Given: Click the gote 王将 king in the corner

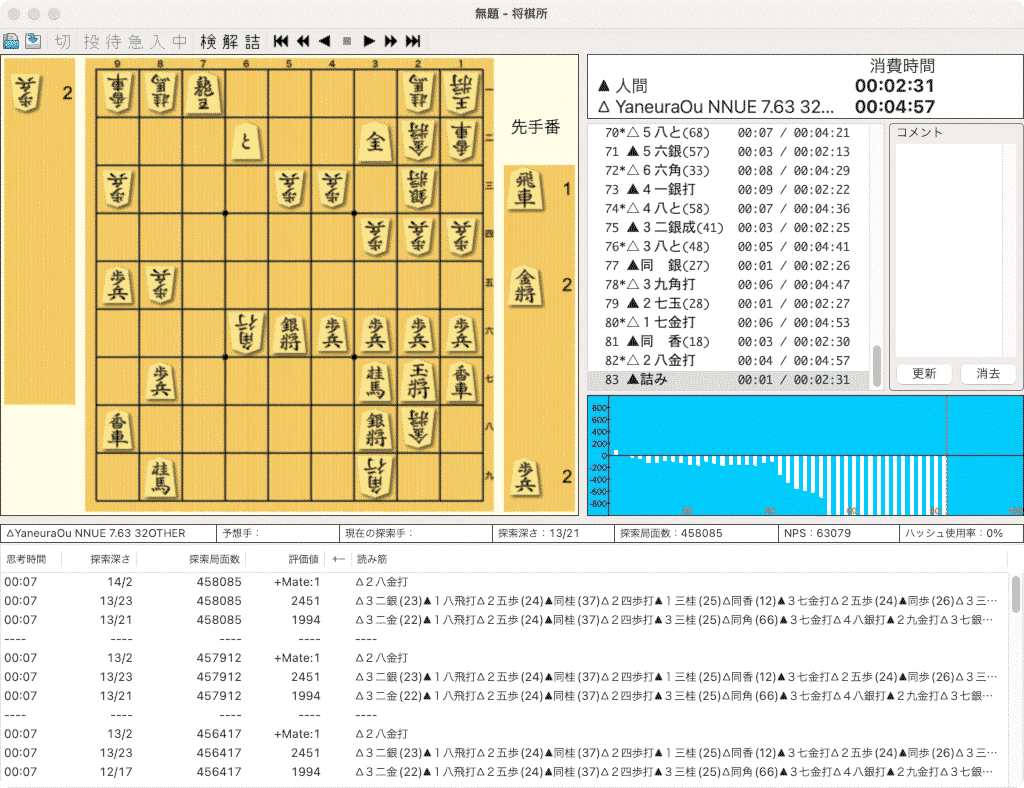Looking at the screenshot, I should pos(462,93).
